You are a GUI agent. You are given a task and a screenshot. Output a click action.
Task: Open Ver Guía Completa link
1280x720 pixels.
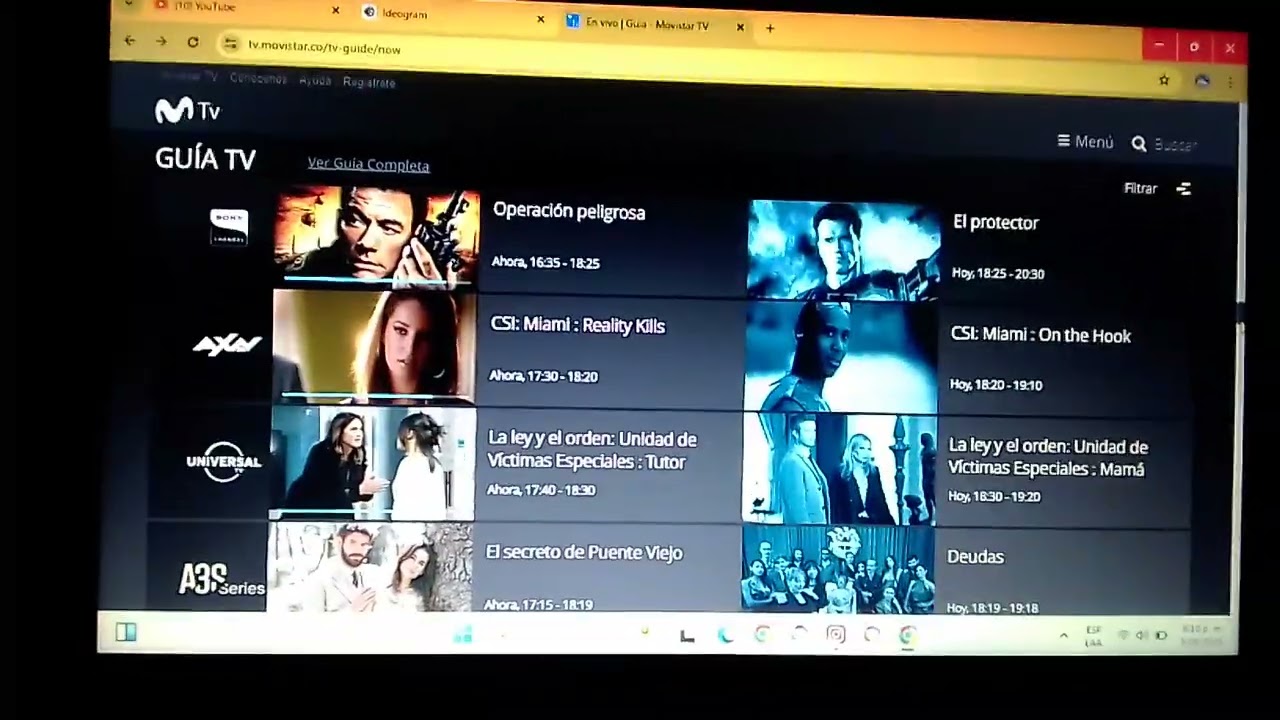[368, 165]
